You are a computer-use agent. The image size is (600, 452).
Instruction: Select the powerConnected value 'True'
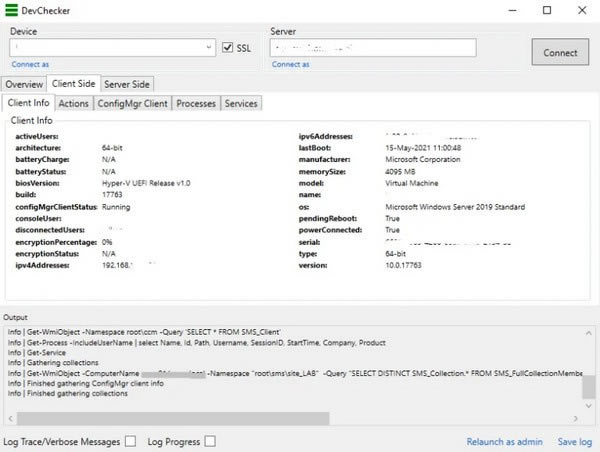coord(393,230)
